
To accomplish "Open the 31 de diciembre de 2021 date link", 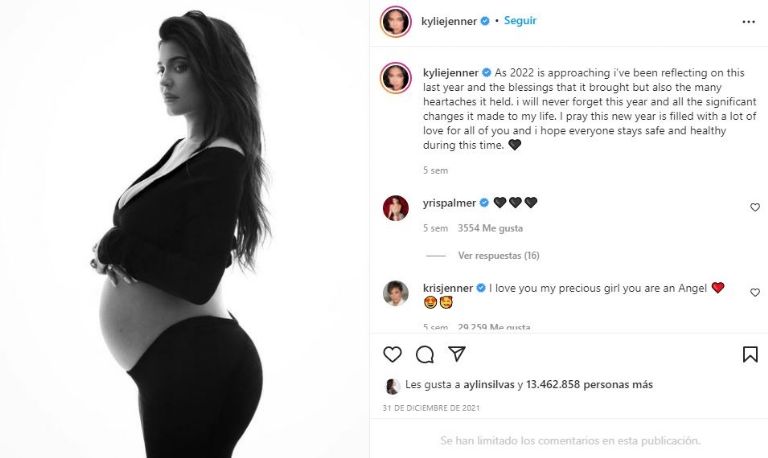I will coord(431,408).
